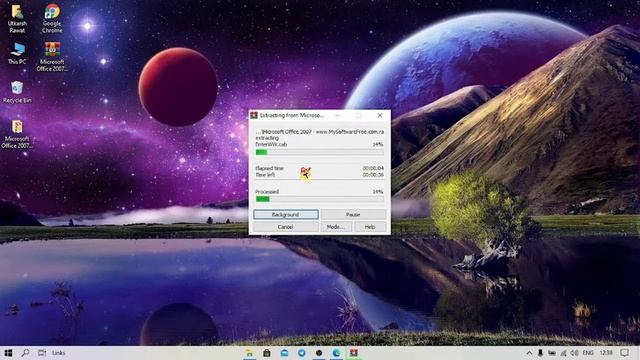This screenshot has height=360, width=640.
Task: Open the notification center
Action: pos(624,353)
